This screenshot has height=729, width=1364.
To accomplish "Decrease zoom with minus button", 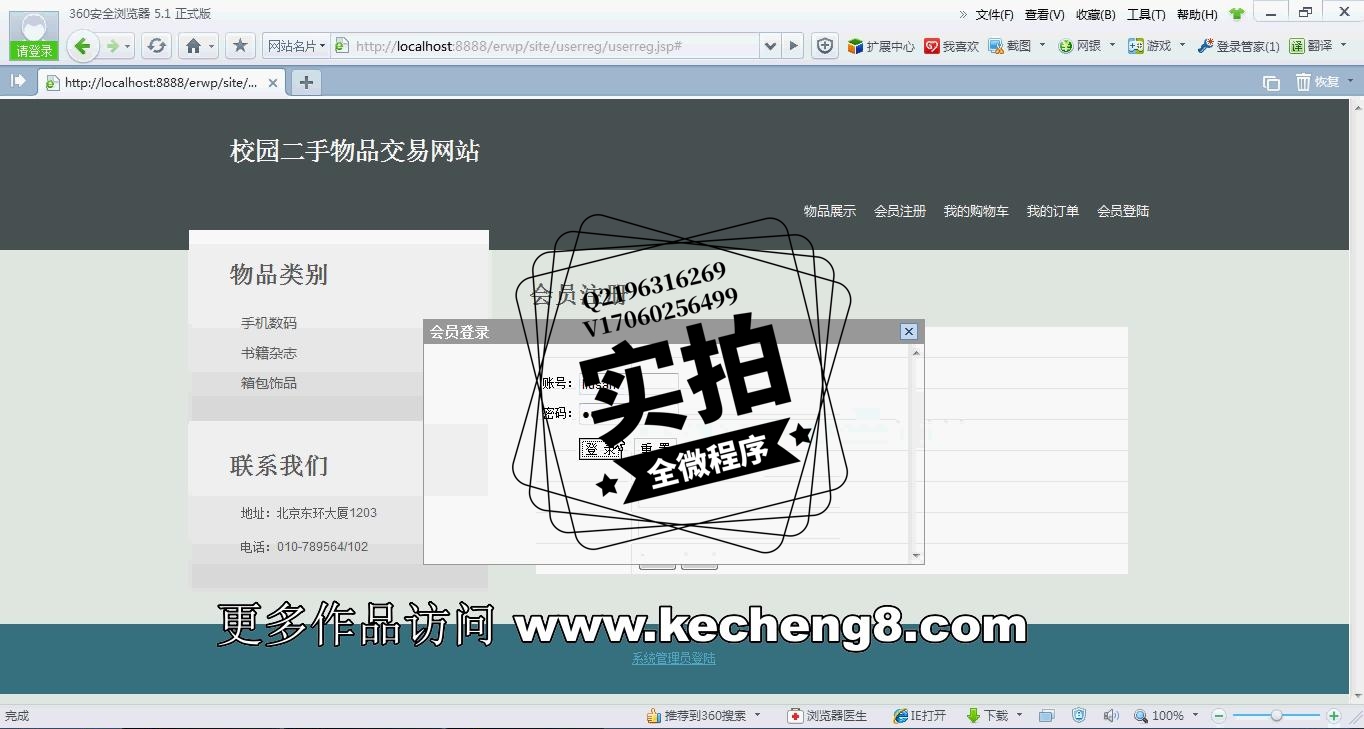I will pos(1219,716).
